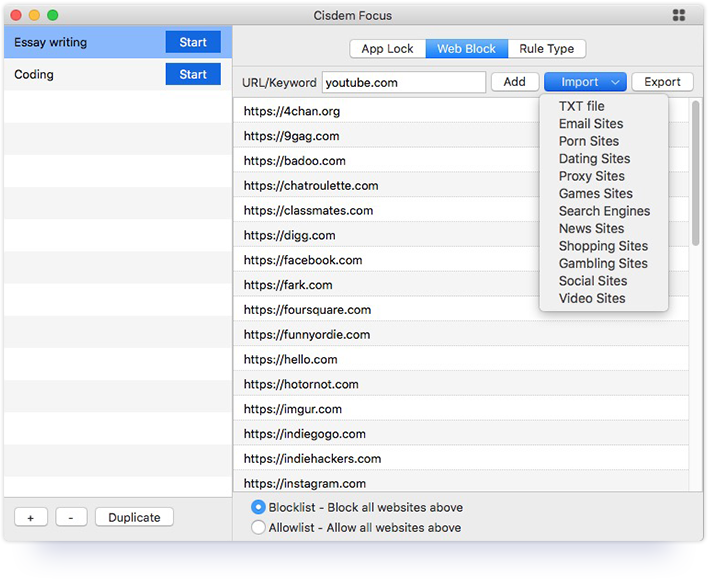Viewport: 708px width, 581px height.
Task: Duplicate the selected profile
Action: [x=134, y=517]
